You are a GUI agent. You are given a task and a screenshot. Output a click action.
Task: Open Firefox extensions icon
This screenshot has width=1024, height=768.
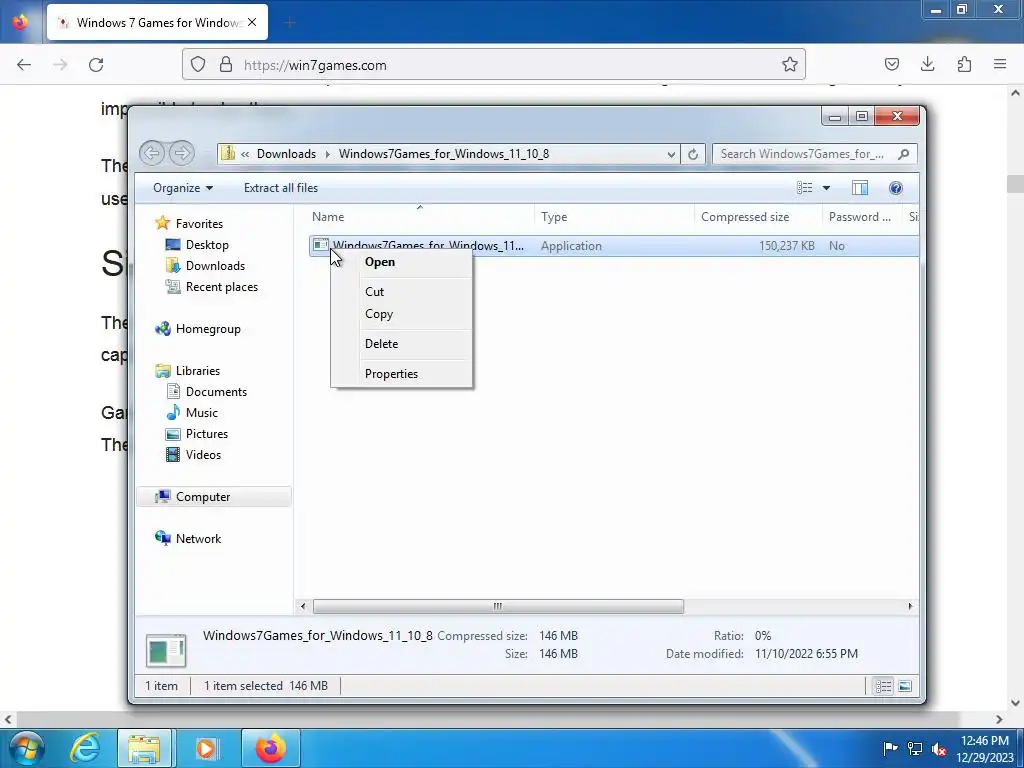964,64
